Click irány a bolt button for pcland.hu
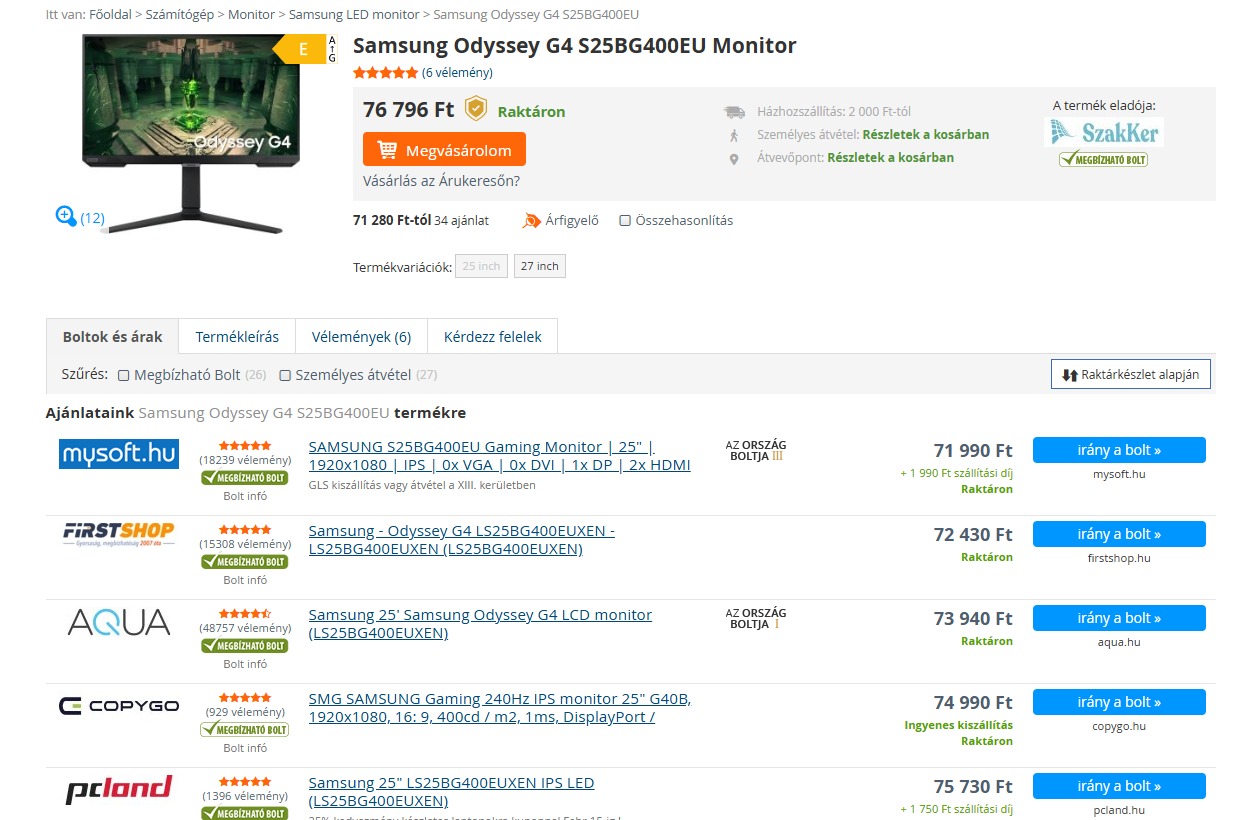This screenshot has width=1249, height=820. [x=1119, y=786]
